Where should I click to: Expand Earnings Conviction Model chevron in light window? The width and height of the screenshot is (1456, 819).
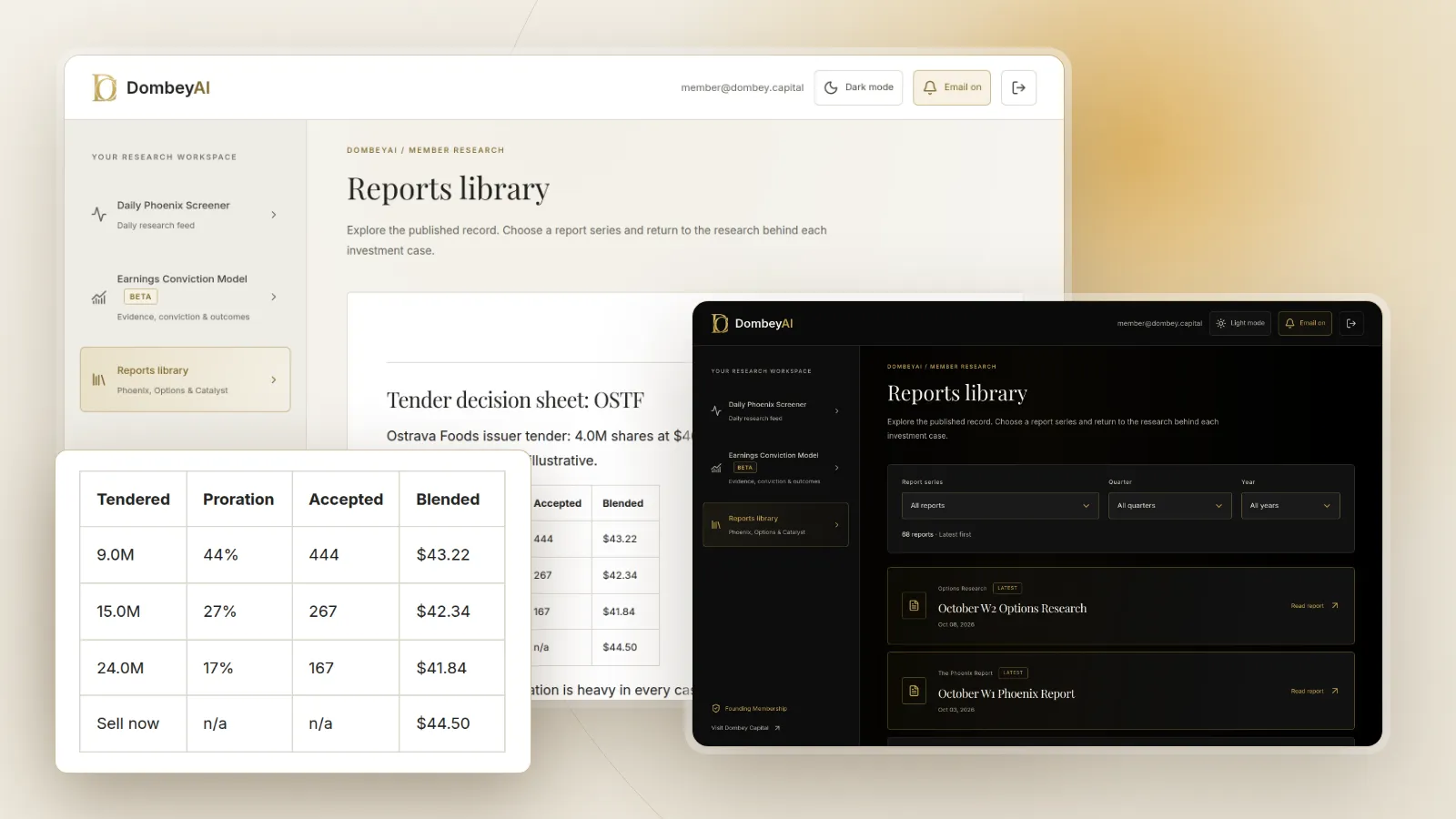pyautogui.click(x=274, y=298)
